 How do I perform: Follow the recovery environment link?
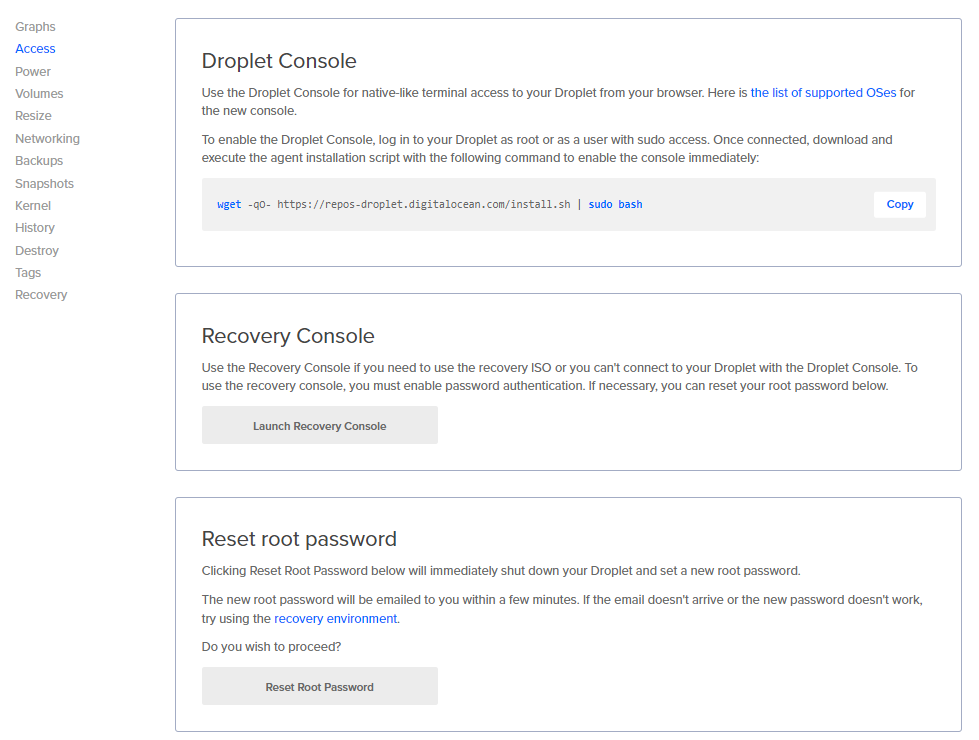(x=336, y=619)
